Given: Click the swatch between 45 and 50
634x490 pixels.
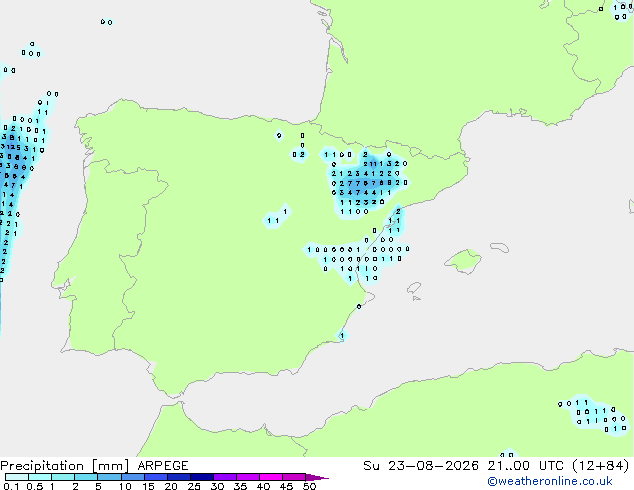Looking at the screenshot, I should (294, 477).
